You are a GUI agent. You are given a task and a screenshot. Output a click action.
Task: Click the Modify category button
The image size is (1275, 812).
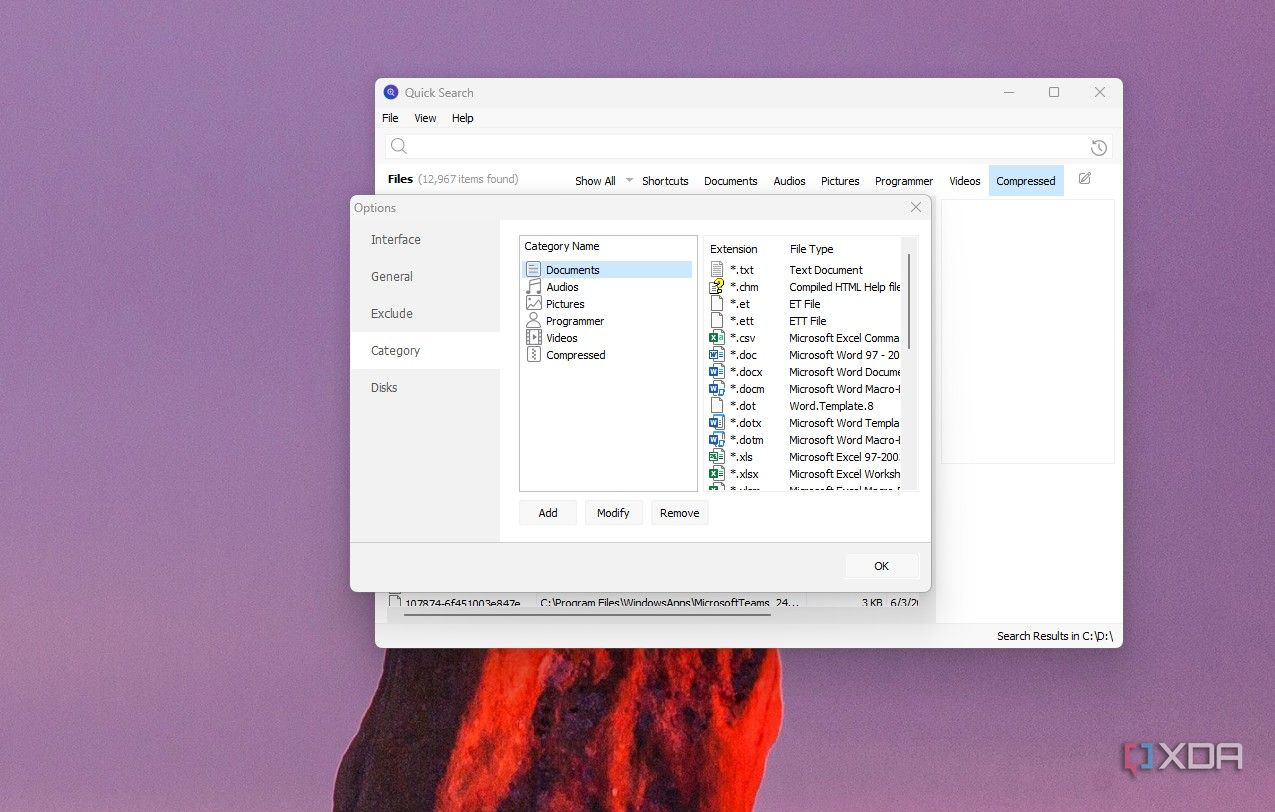tap(613, 513)
